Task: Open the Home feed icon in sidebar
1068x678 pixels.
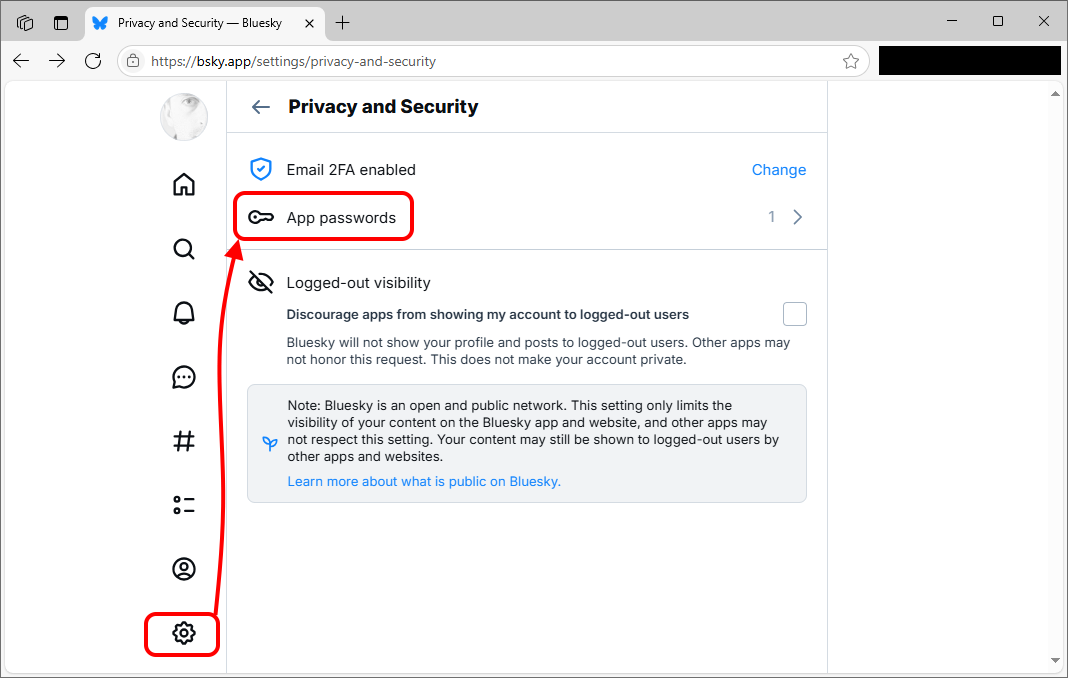Action: click(184, 184)
